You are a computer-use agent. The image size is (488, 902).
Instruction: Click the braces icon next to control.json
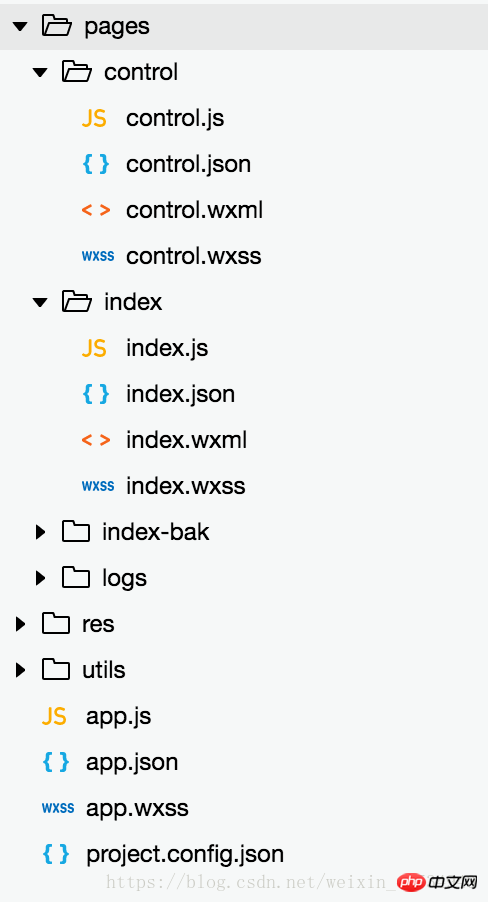[x=96, y=164]
